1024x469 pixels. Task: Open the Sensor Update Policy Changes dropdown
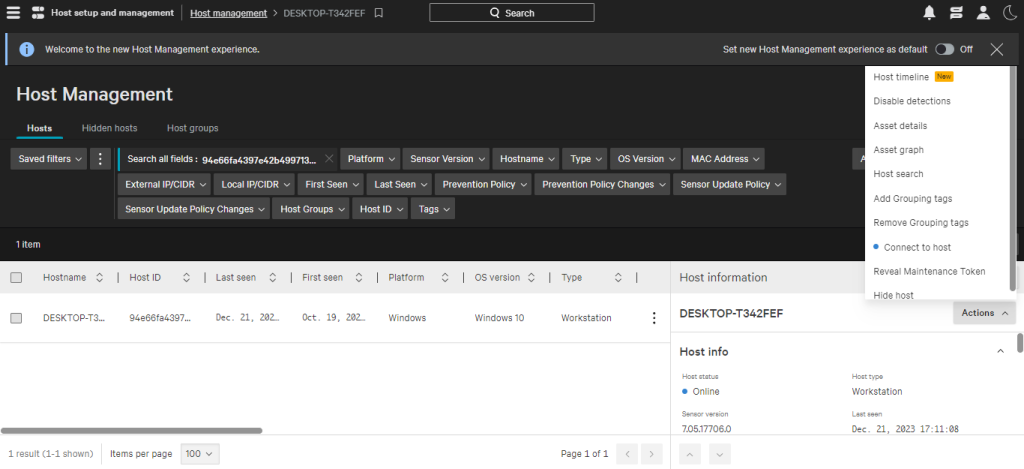193,209
